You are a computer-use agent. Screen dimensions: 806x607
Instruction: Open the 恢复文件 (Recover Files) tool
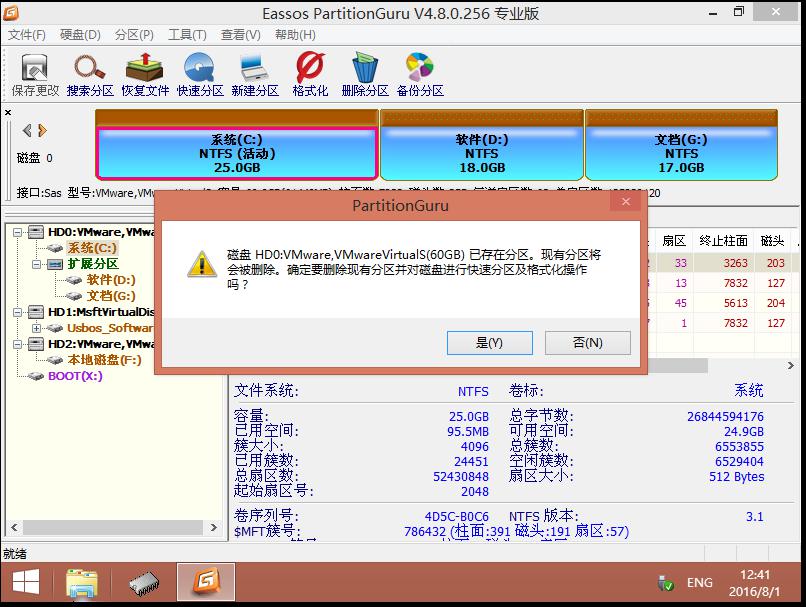click(x=144, y=75)
